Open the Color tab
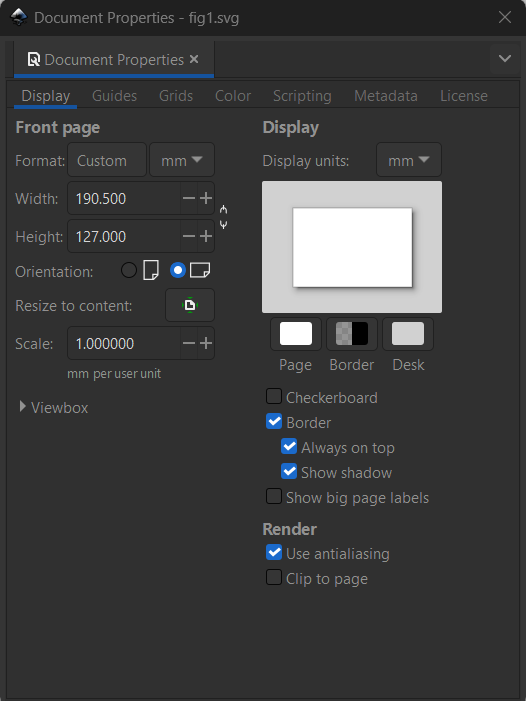 click(233, 96)
